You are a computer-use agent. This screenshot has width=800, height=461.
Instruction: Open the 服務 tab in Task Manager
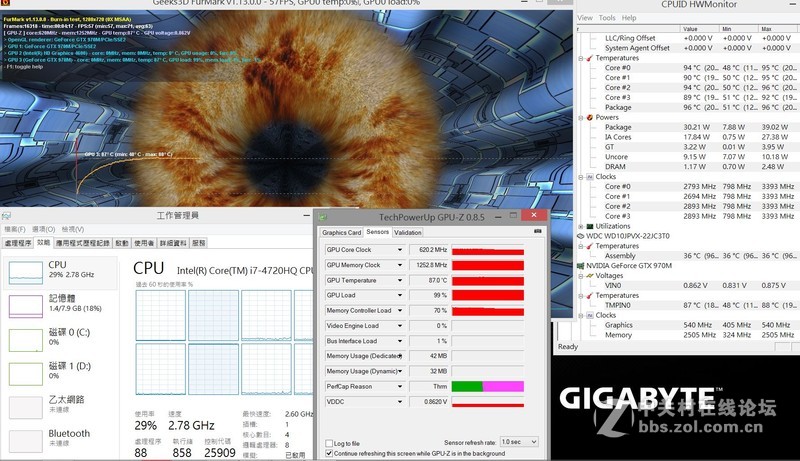click(198, 243)
